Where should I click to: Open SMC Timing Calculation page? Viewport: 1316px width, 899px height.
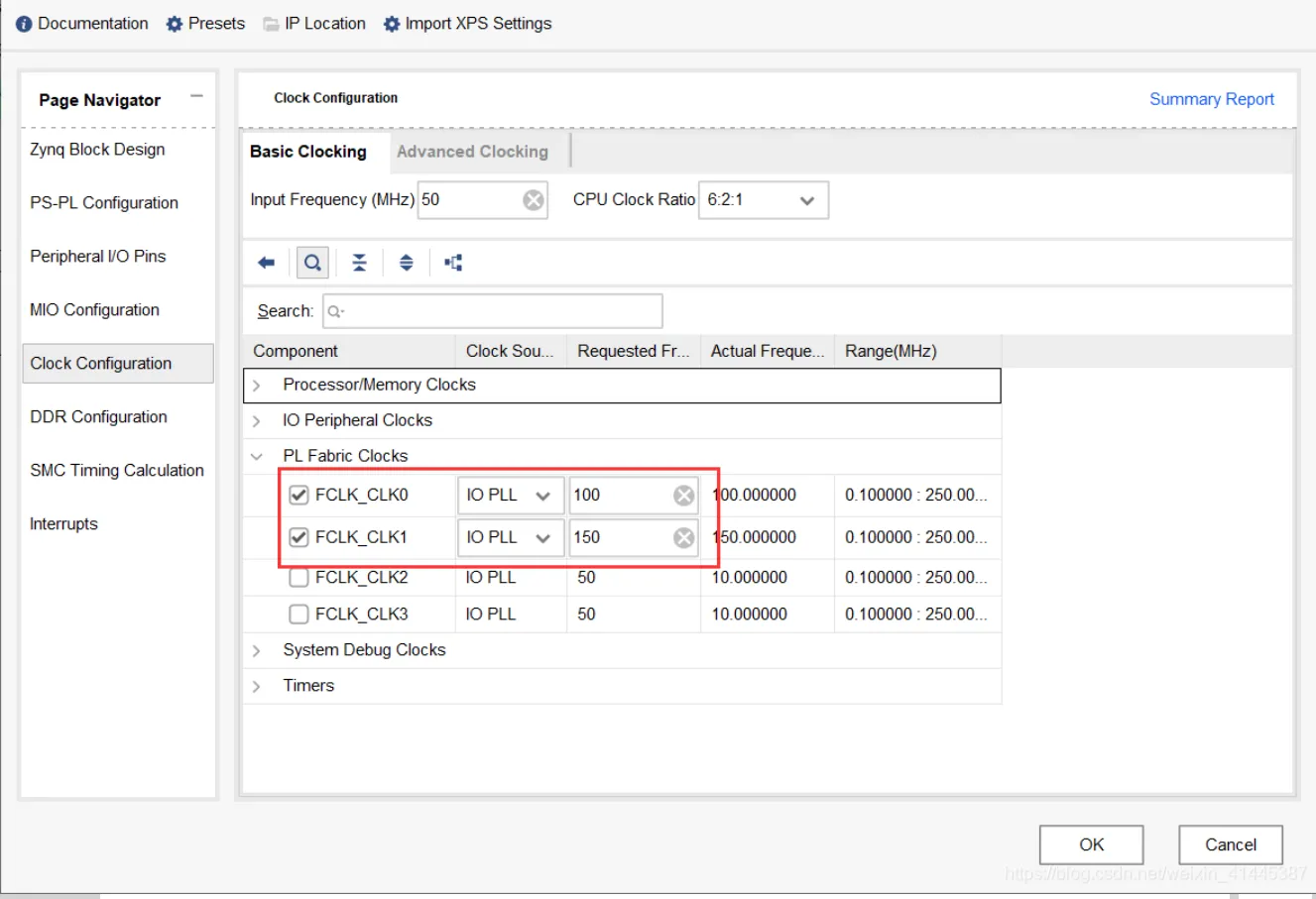pos(117,471)
